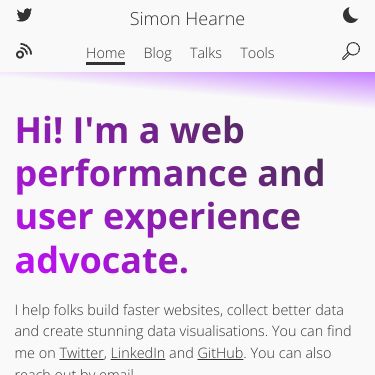Image resolution: width=375 pixels, height=375 pixels.
Task: Click the Simon Hearne site title
Action: [x=187, y=19]
